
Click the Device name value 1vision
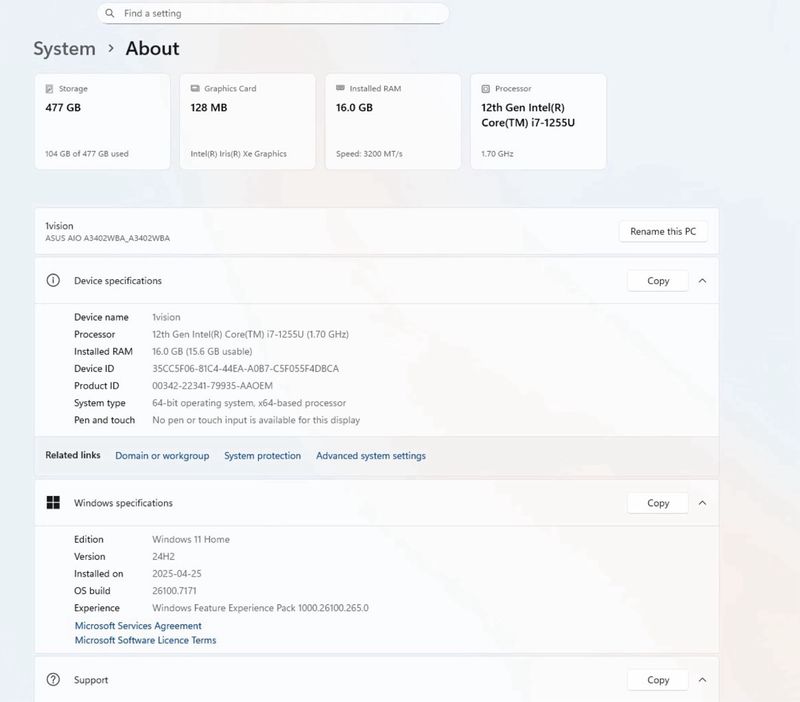point(166,317)
